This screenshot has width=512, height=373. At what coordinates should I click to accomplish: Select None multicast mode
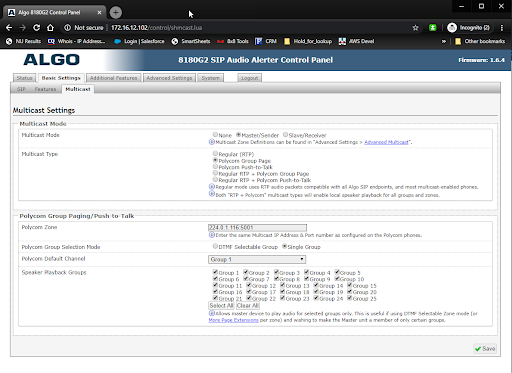point(215,135)
